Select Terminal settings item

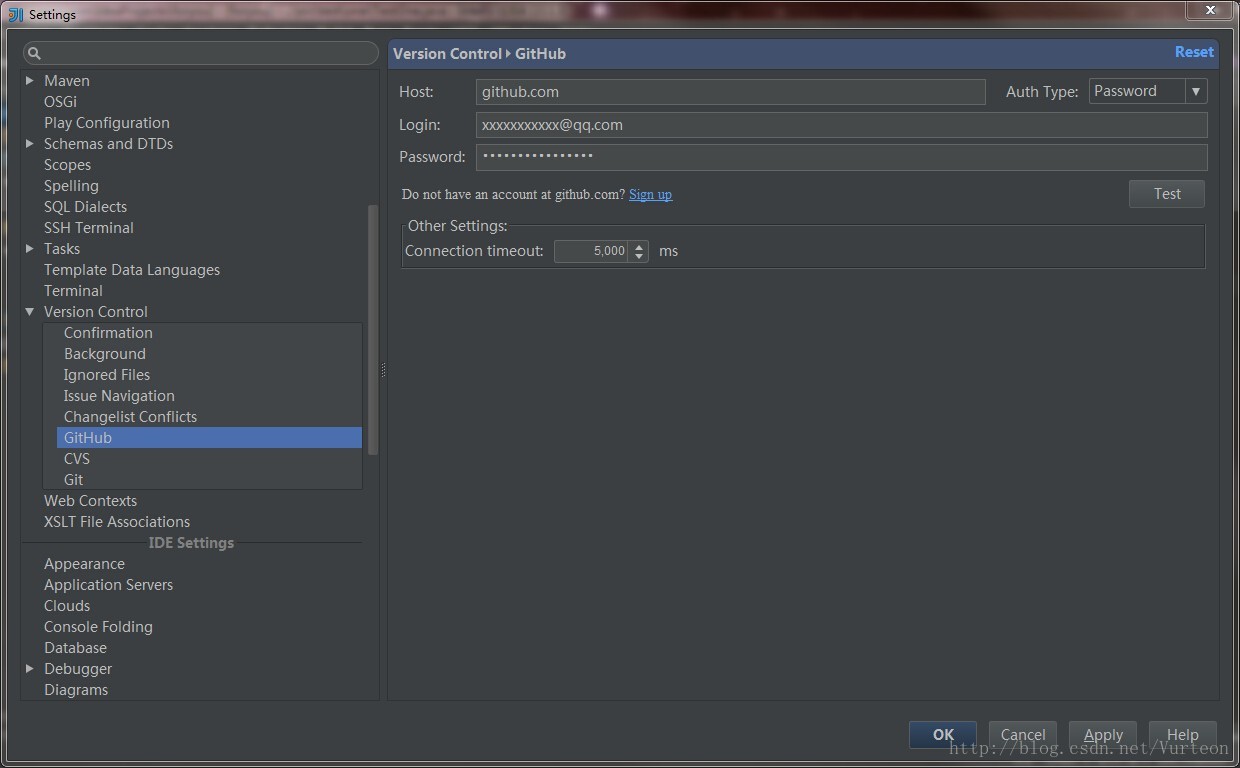pos(73,290)
